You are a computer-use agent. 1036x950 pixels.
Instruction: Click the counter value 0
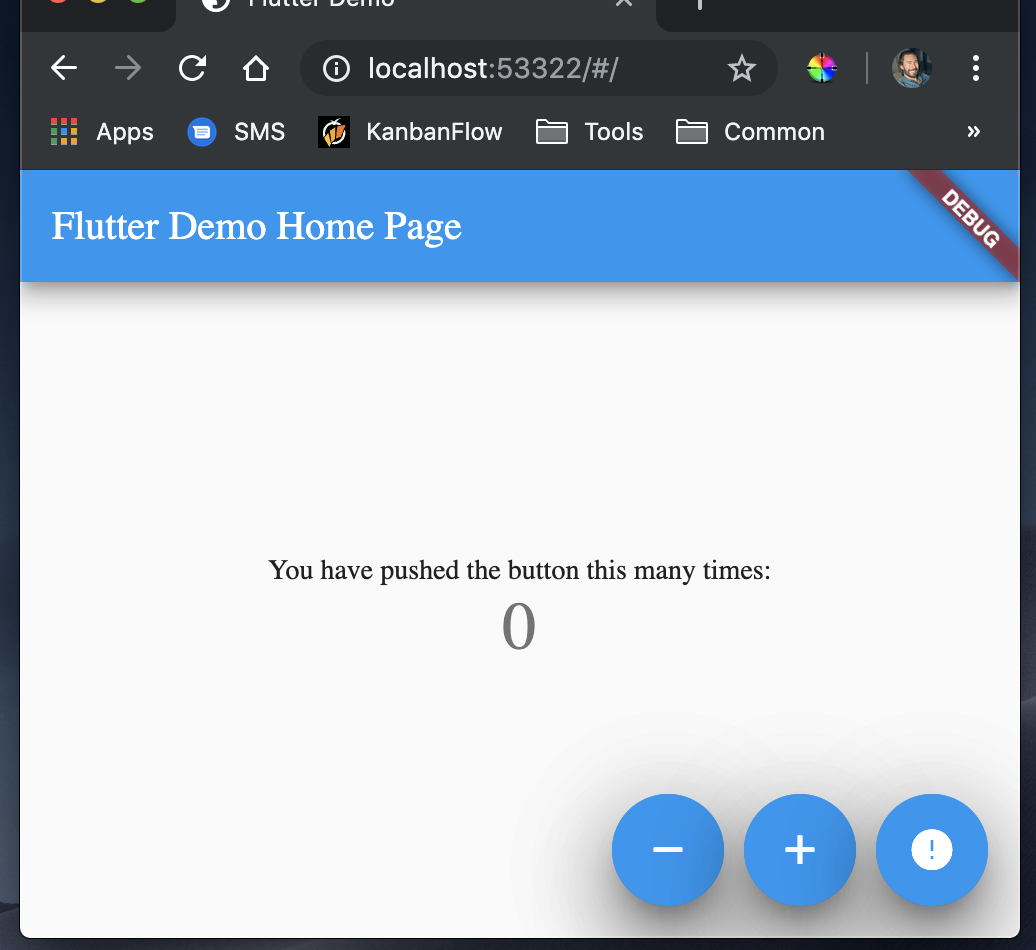[519, 626]
